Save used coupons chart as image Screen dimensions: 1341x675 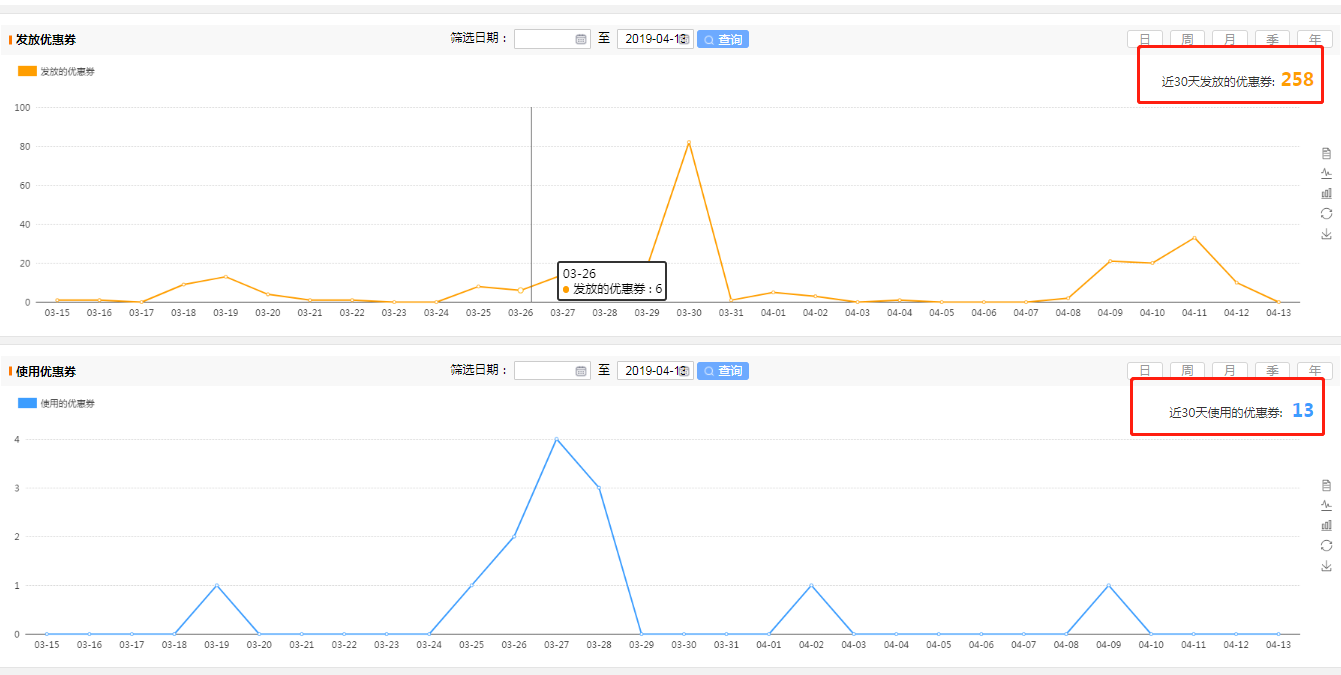[1326, 566]
